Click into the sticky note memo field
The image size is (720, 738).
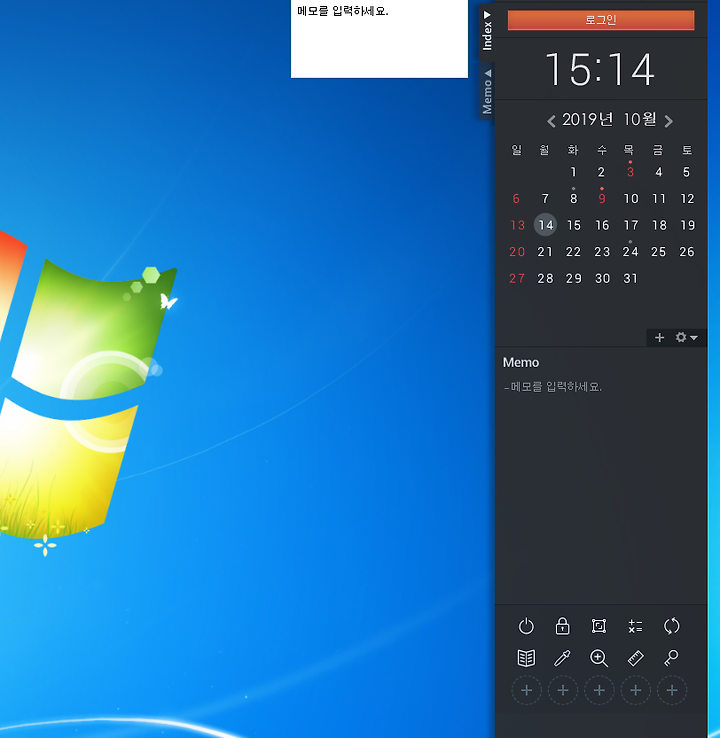(379, 39)
